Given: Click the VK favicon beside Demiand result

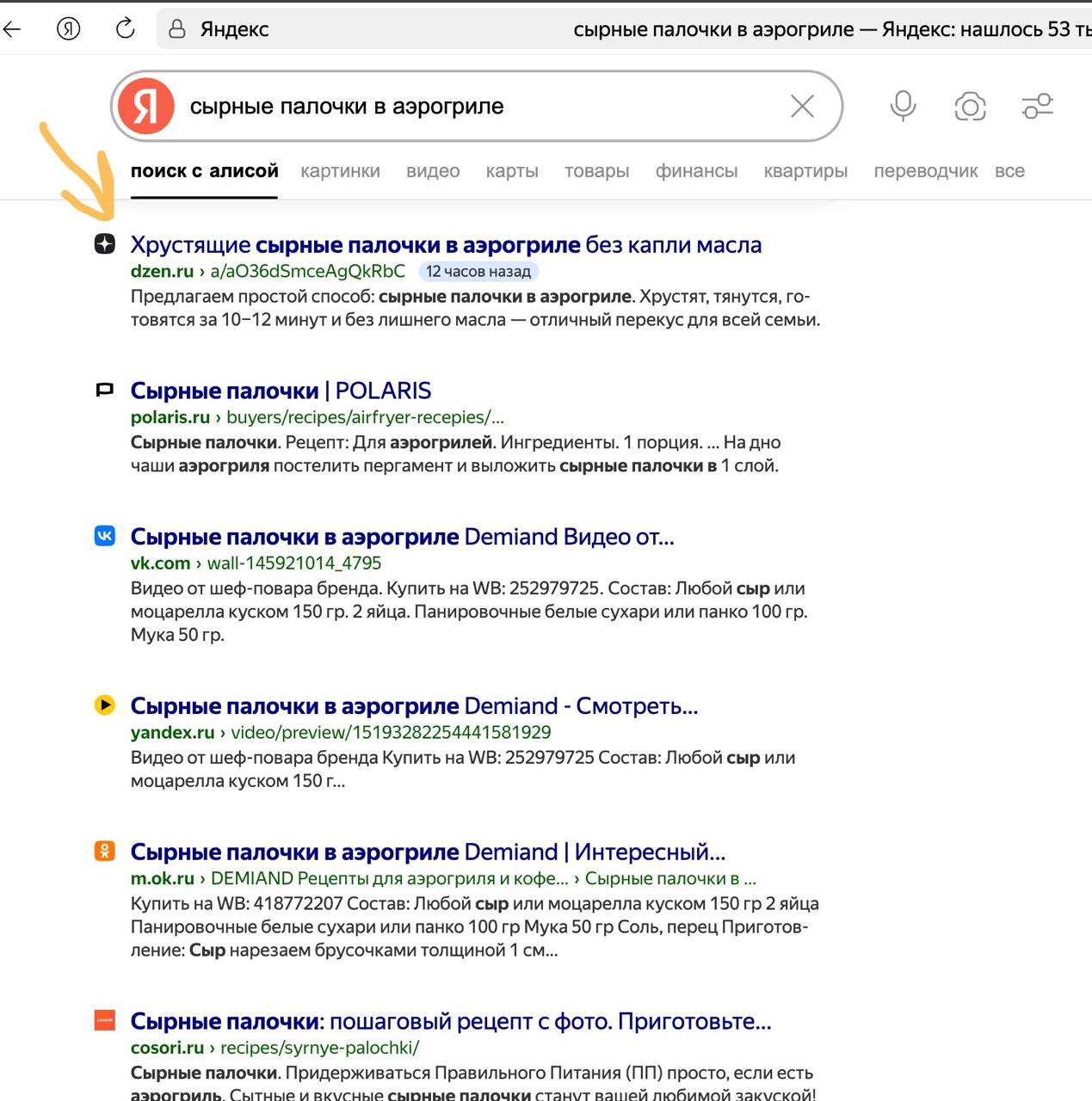Looking at the screenshot, I should point(104,536).
